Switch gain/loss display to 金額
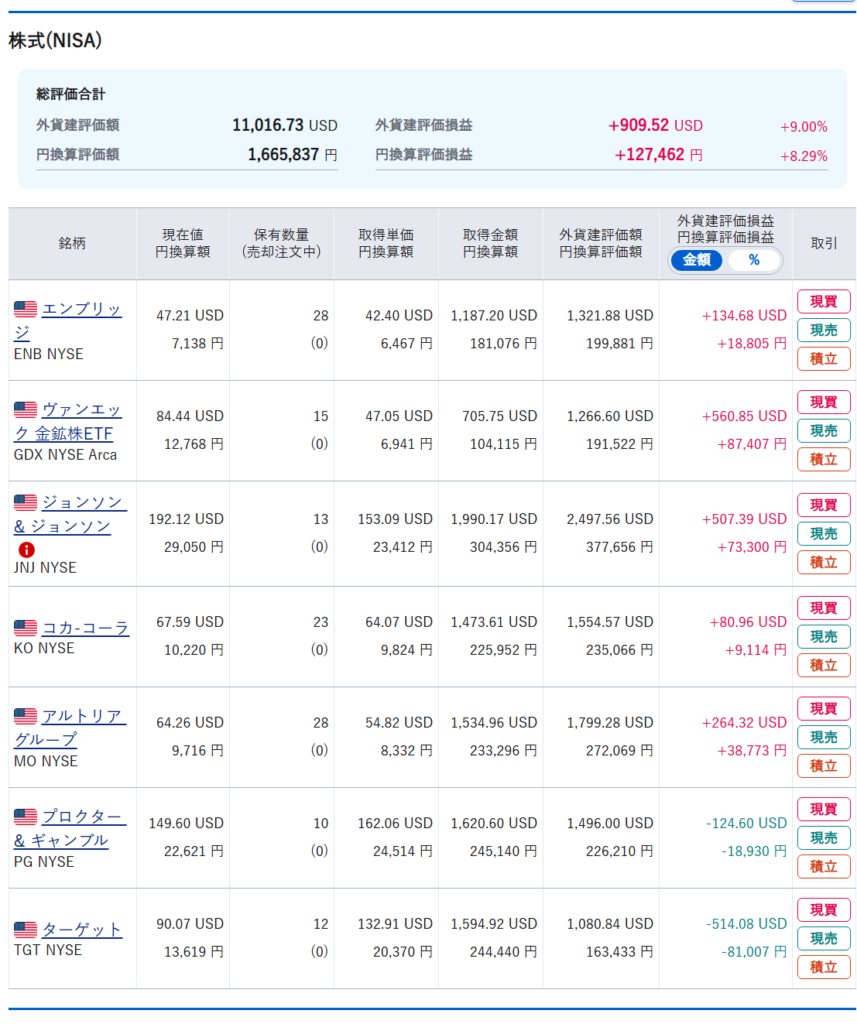The width and height of the screenshot is (857, 1024). 697,260
